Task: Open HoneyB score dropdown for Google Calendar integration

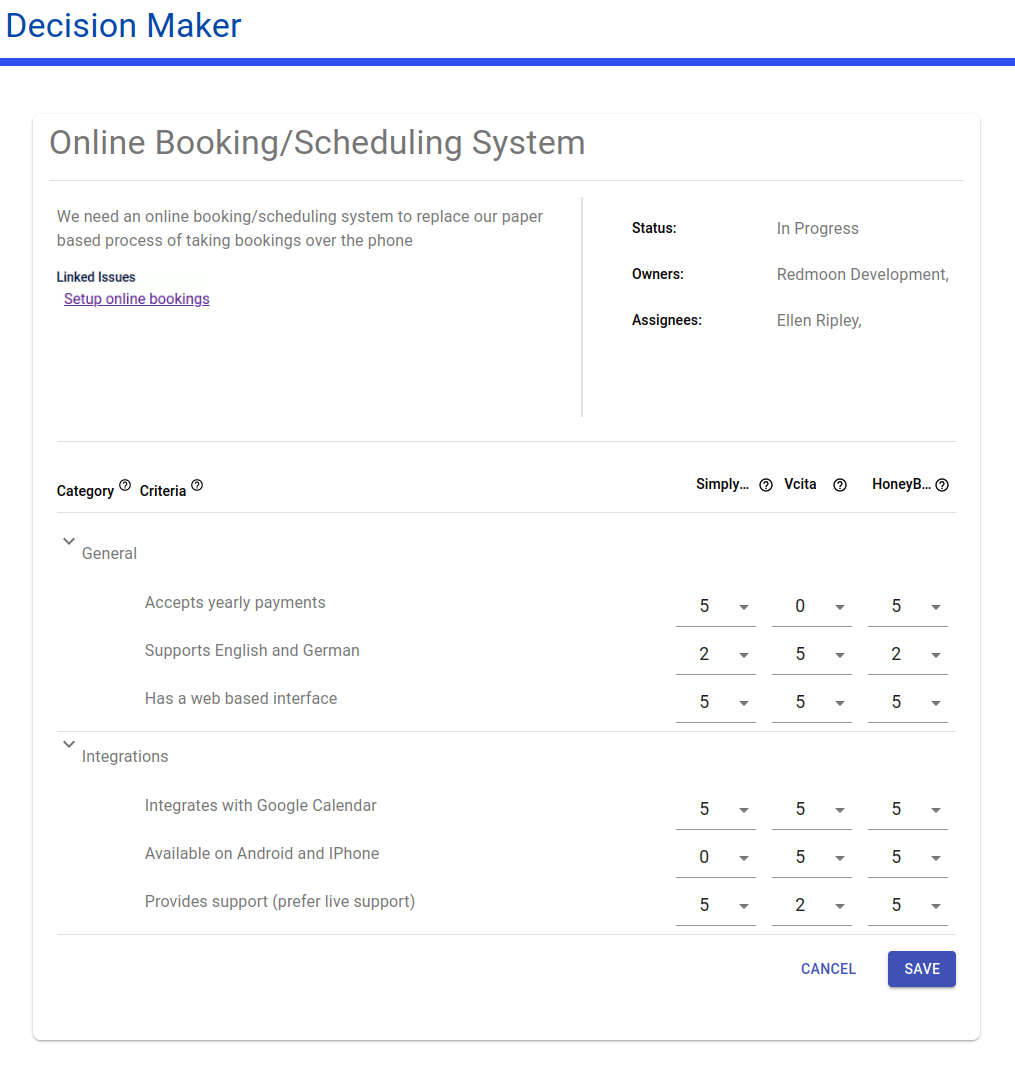Action: (x=907, y=810)
